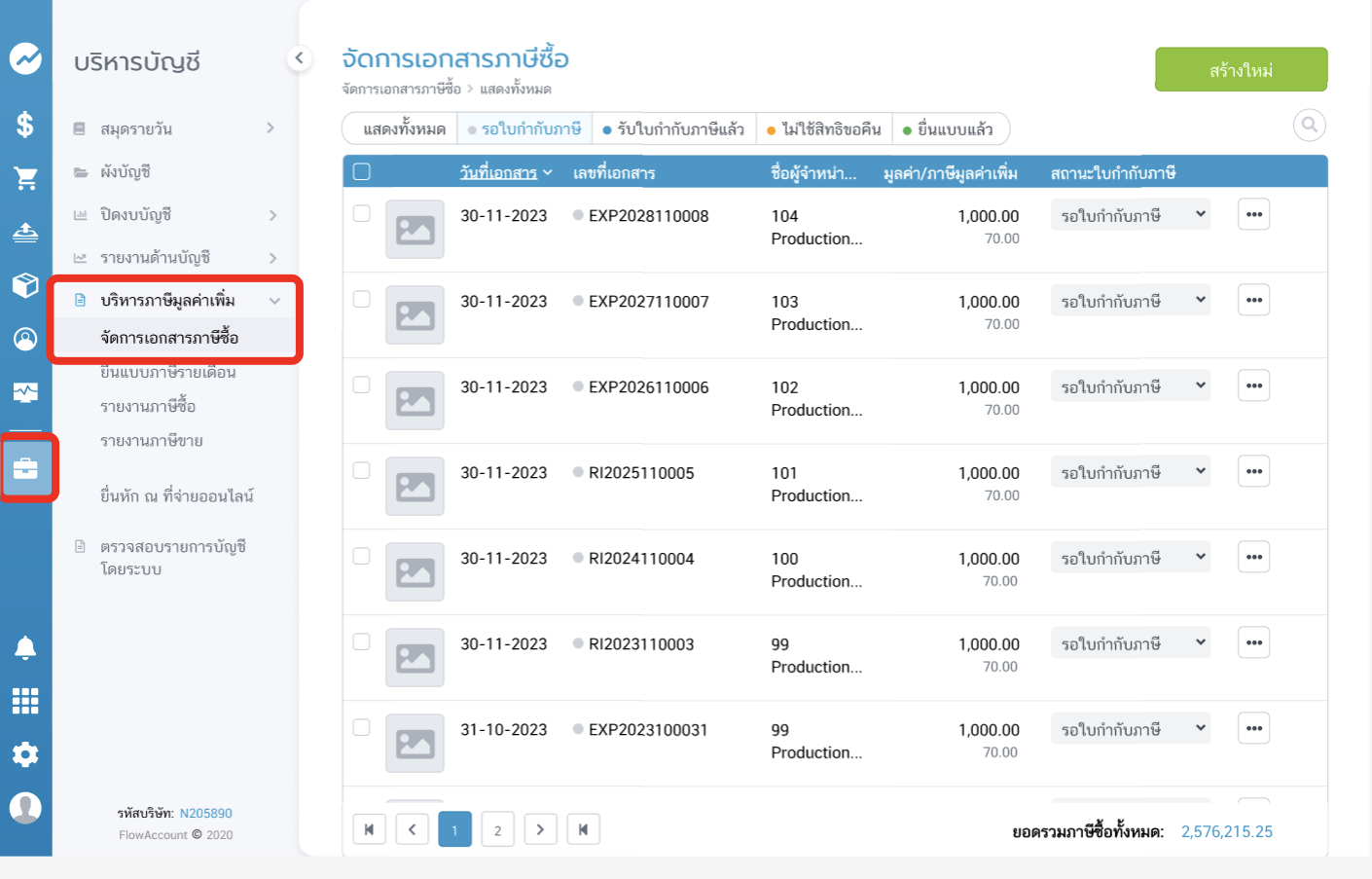Open the settings gear icon
The width and height of the screenshot is (1372, 879).
coord(25,754)
